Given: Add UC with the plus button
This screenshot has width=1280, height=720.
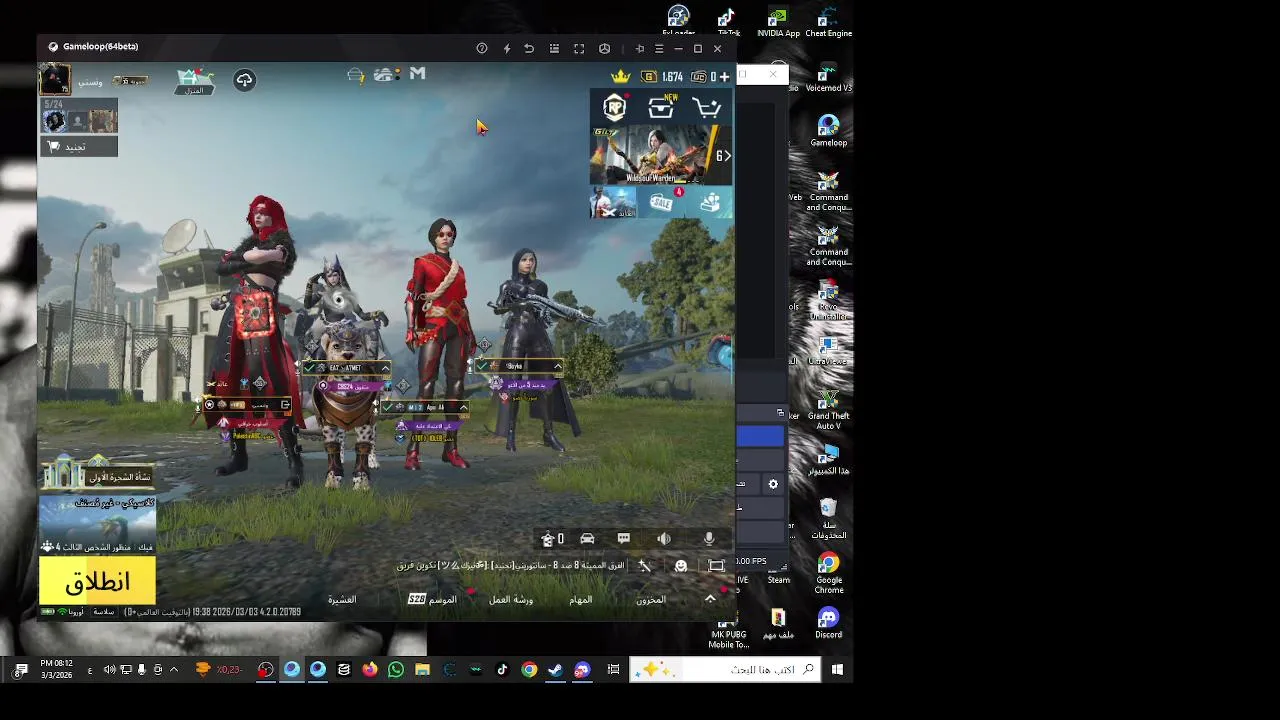Looking at the screenshot, I should [724, 77].
